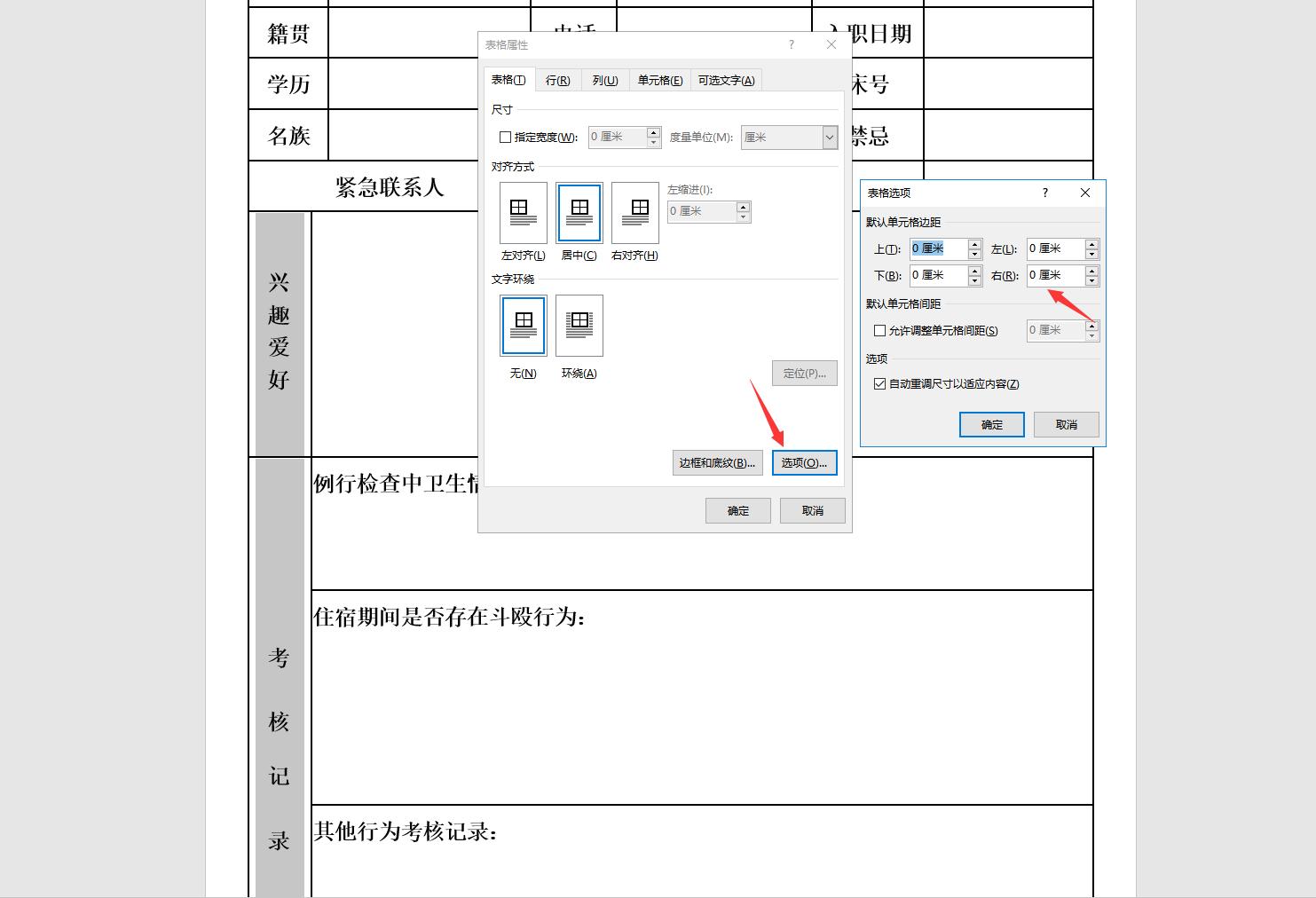Viewport: 1316px width, 898px height.
Task: Increase the 上 cell margin value
Action: pyautogui.click(x=973, y=243)
